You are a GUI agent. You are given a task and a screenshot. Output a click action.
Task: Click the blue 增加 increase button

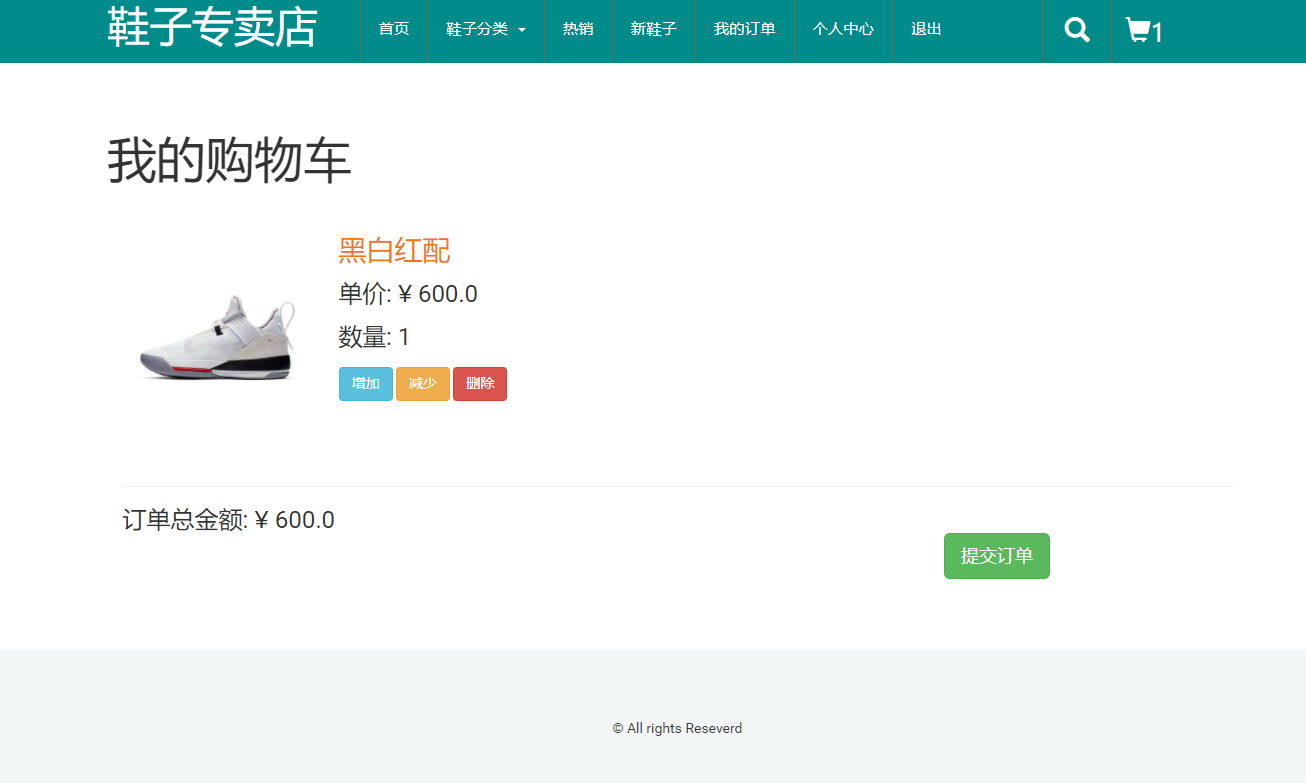[x=365, y=383]
